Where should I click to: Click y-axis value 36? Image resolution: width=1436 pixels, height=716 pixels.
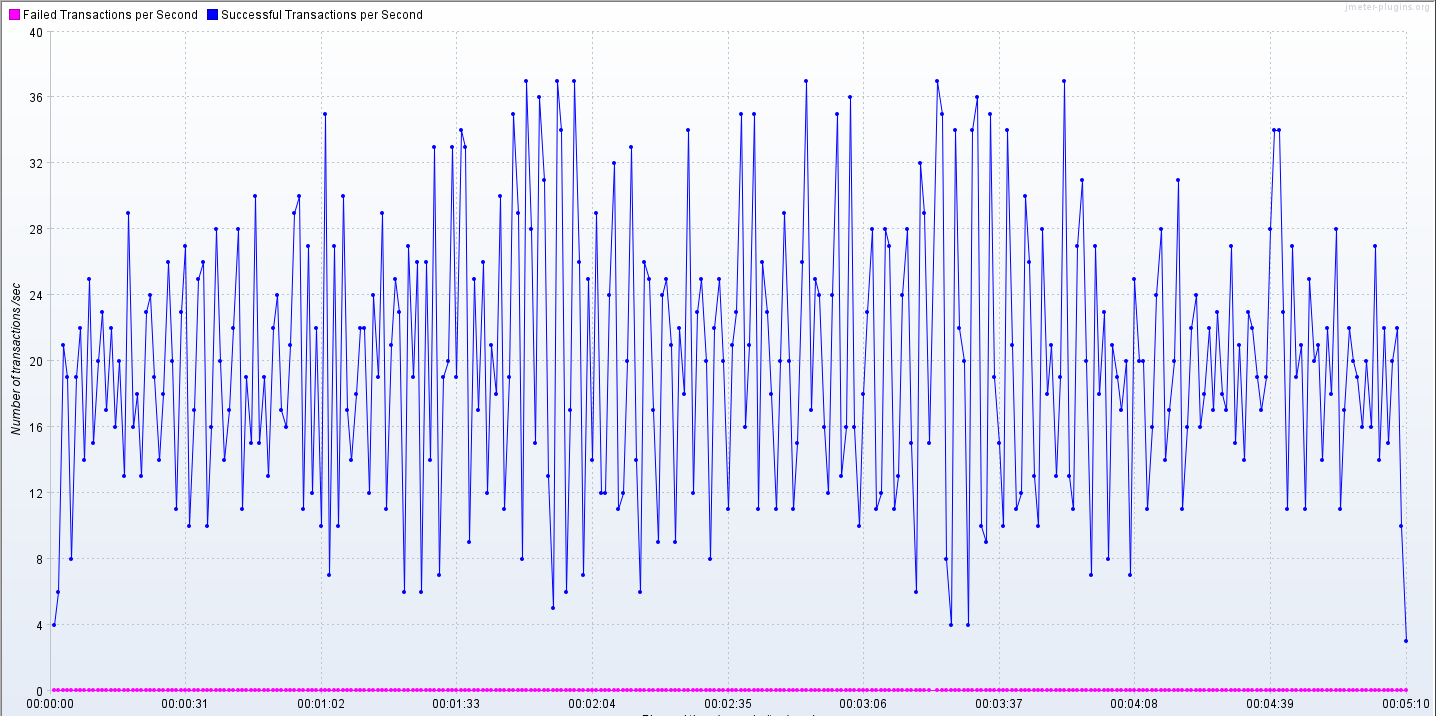tap(36, 98)
